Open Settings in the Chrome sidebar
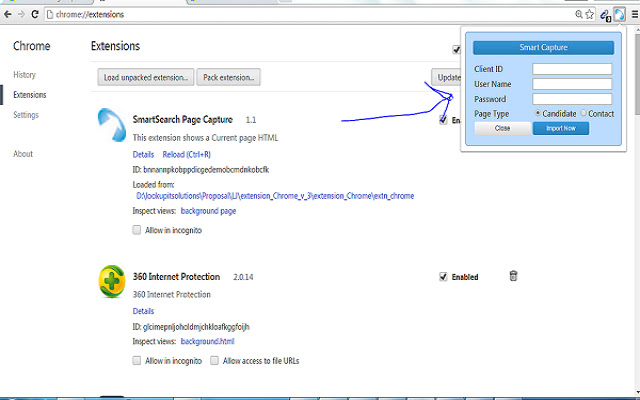Viewport: 640px width, 400px height. (x=26, y=115)
